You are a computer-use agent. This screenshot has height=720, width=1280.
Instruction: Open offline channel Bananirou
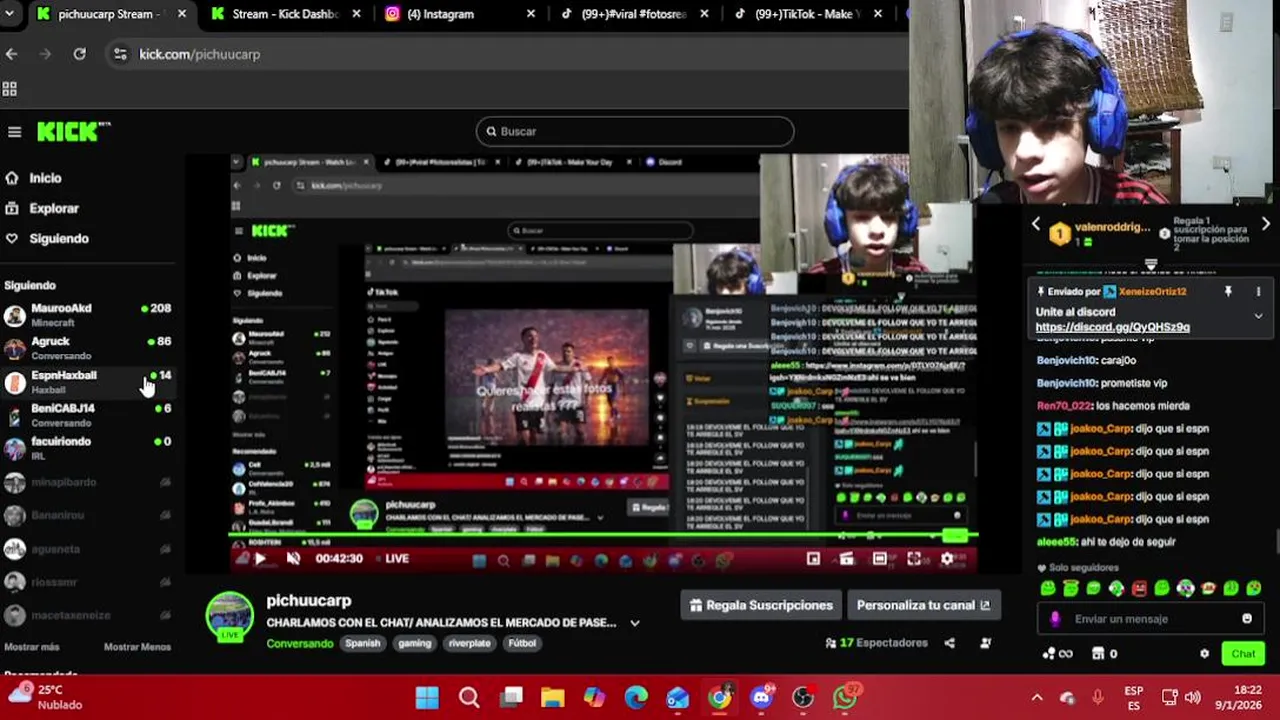87,515
